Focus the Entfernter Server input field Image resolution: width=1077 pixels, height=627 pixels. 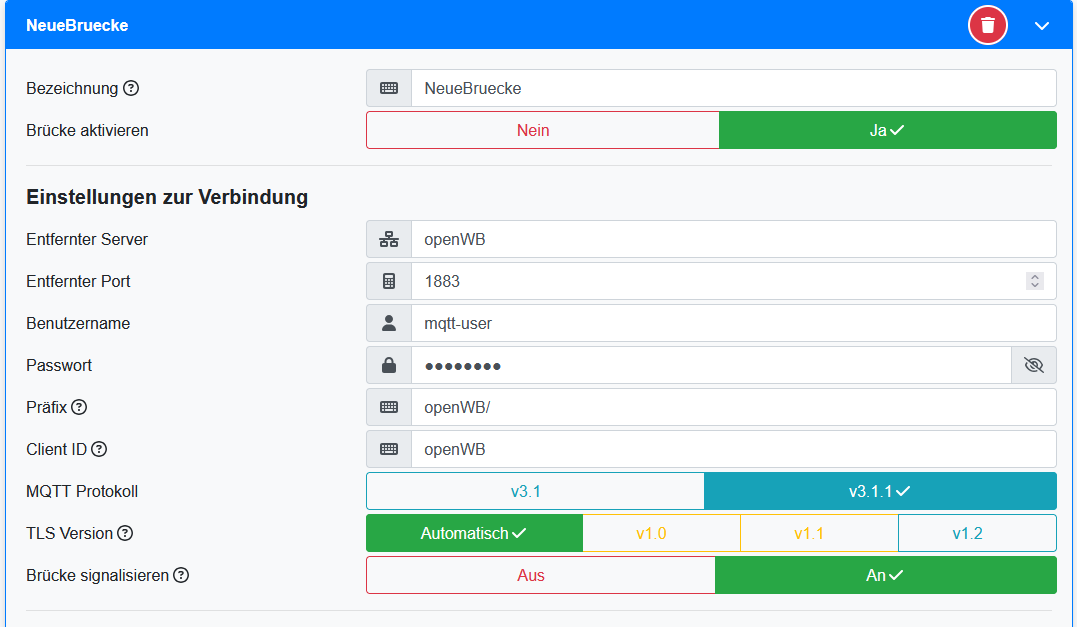coord(734,239)
